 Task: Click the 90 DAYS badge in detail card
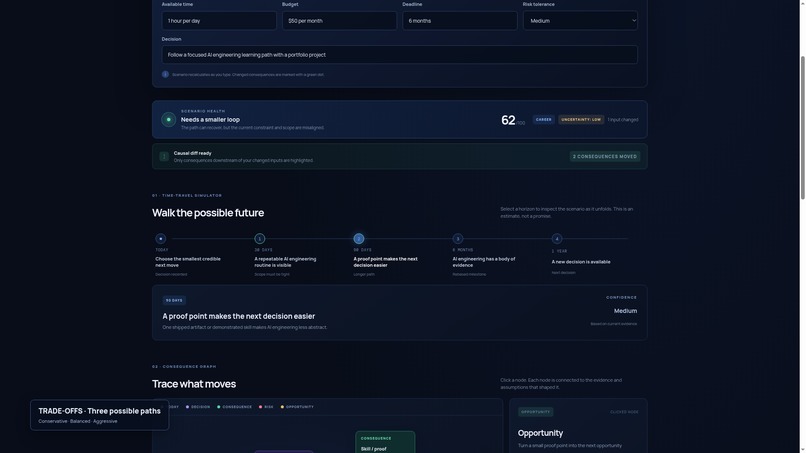pos(174,300)
